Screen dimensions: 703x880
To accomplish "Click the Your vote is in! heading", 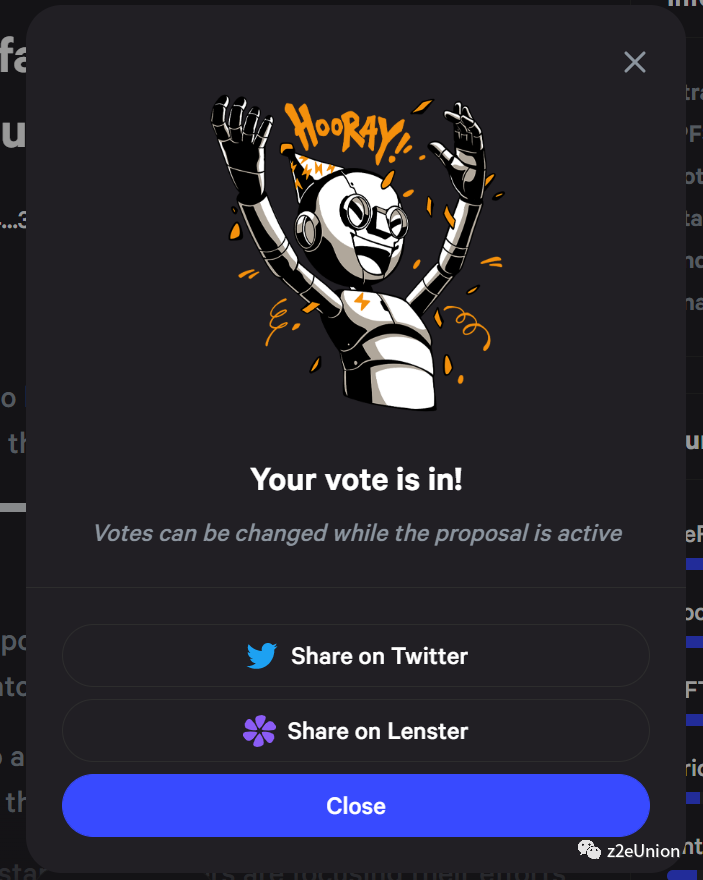I will click(x=356, y=479).
